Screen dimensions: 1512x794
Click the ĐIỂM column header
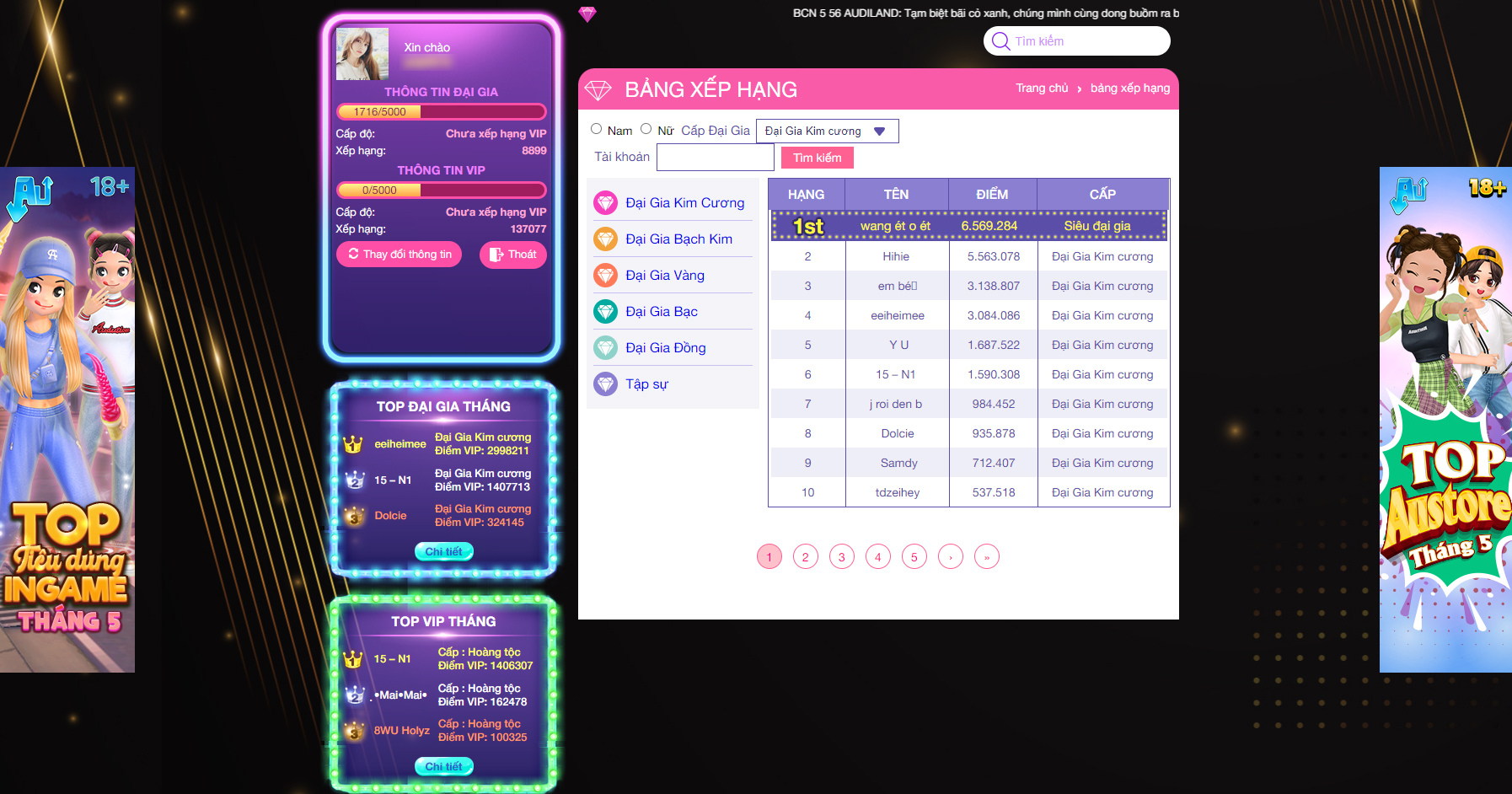[993, 195]
